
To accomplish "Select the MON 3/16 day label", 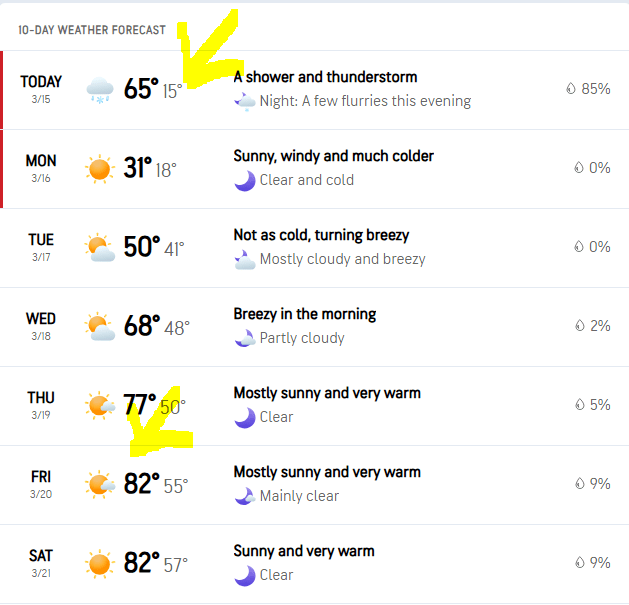I will tap(41, 168).
